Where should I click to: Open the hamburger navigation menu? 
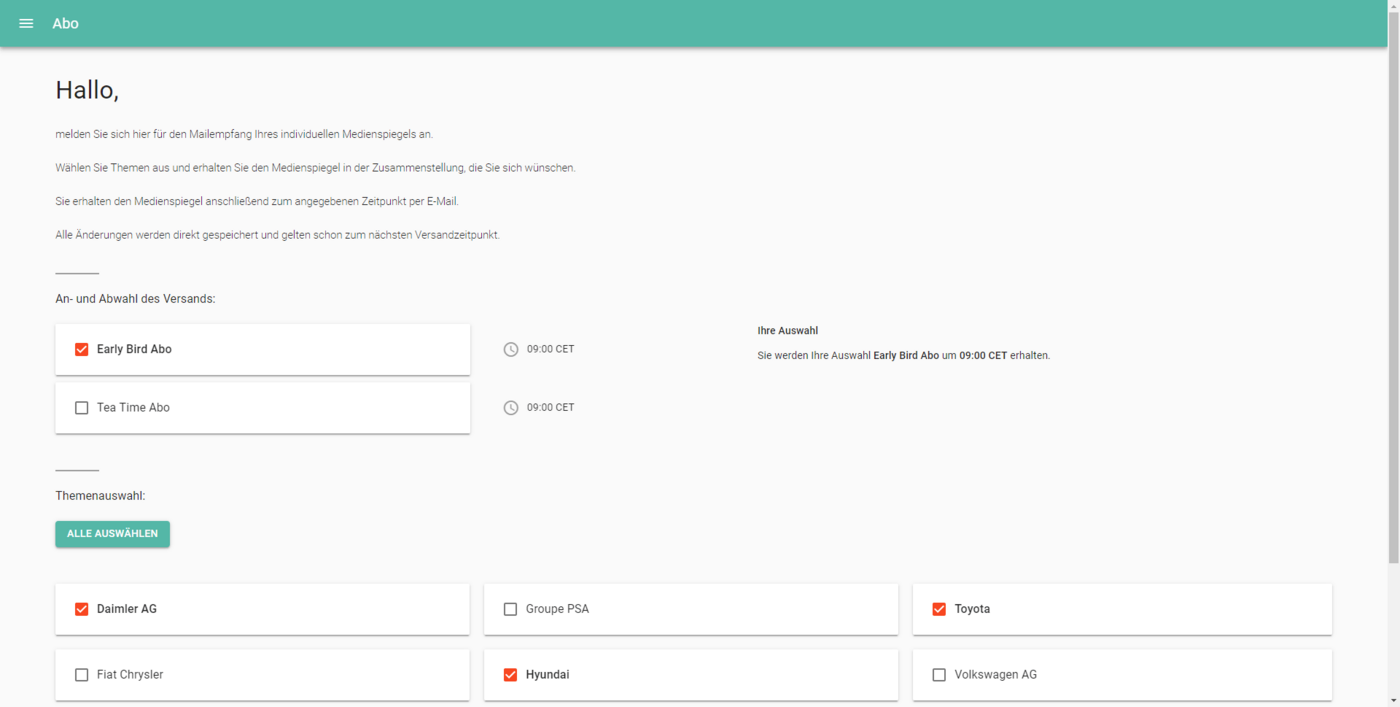[x=26, y=23]
